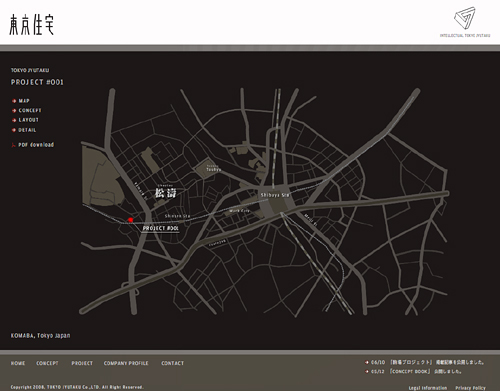Click the PDF icon next to PDF download

pos(14,145)
